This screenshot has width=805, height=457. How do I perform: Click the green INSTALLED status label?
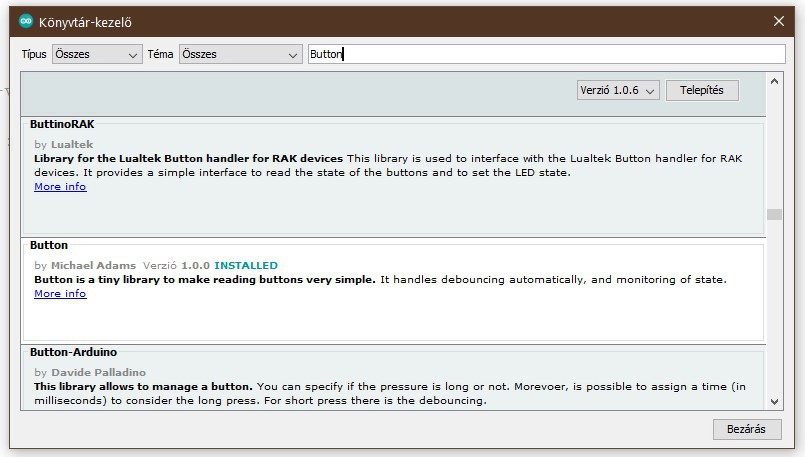tap(246, 266)
